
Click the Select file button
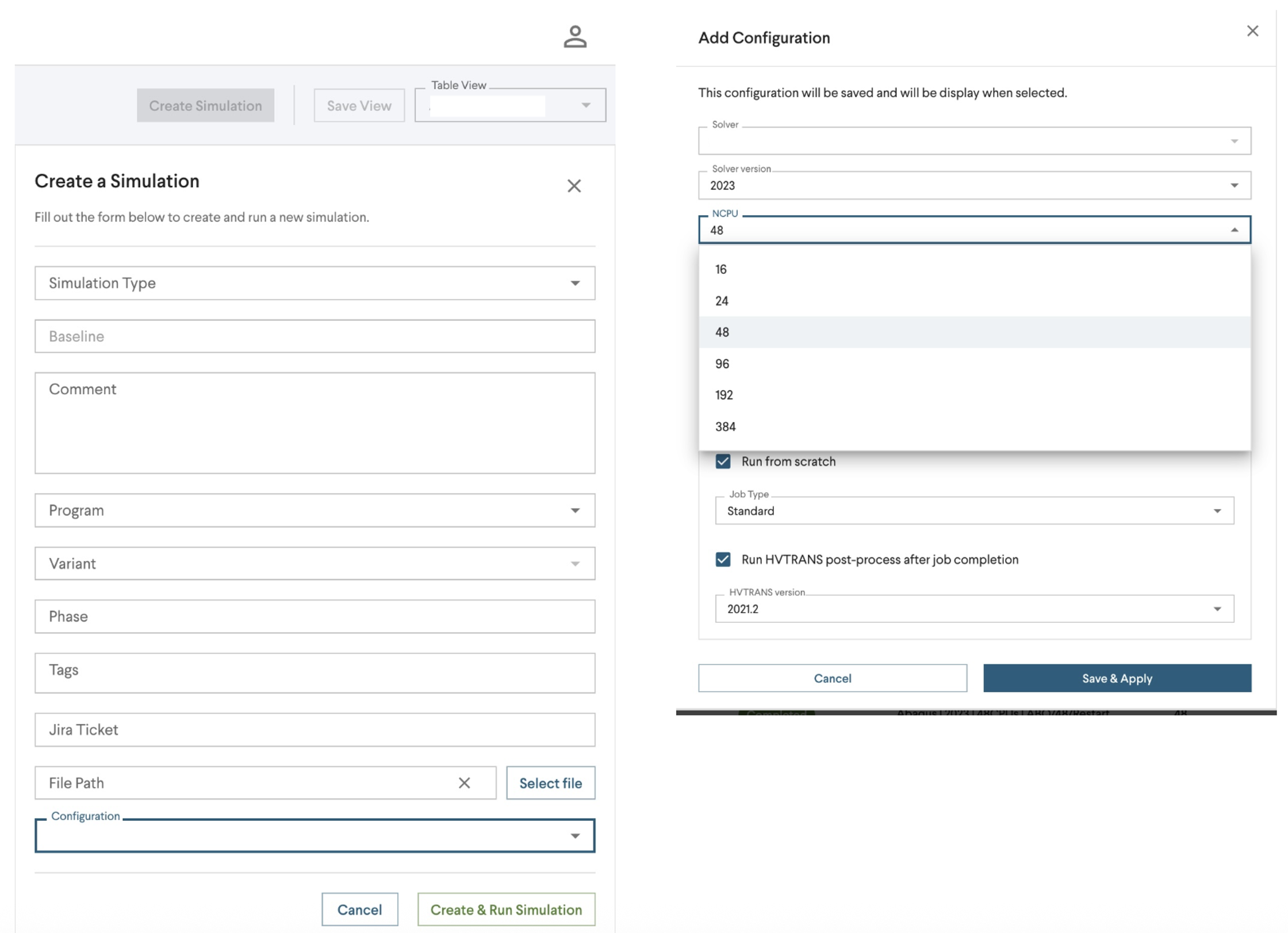(x=550, y=782)
